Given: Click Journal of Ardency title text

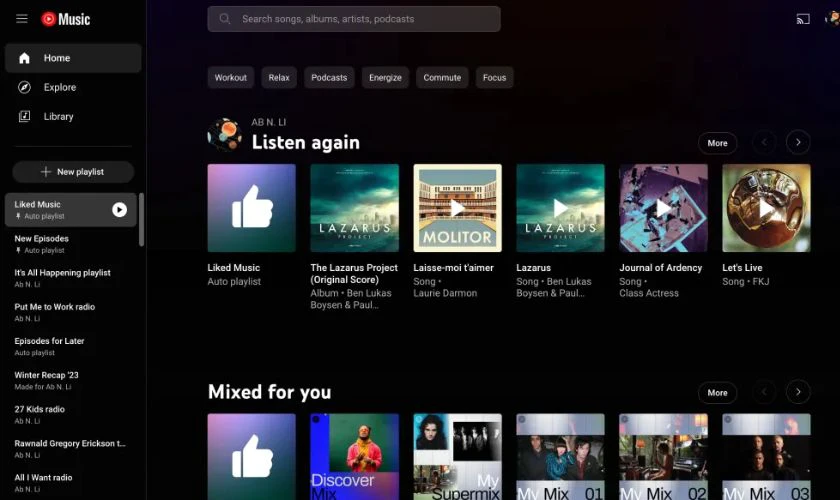Looking at the screenshot, I should tap(661, 267).
